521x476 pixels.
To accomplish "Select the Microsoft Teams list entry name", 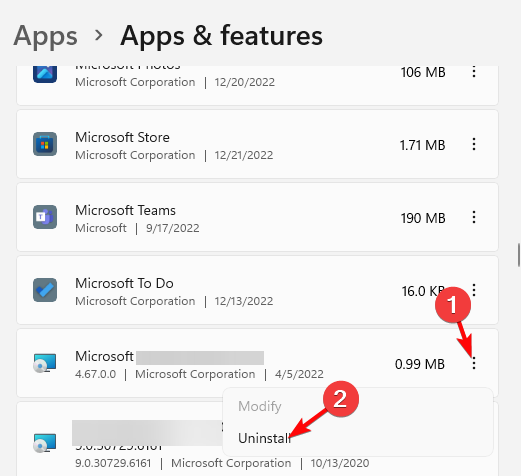I will tap(125, 210).
